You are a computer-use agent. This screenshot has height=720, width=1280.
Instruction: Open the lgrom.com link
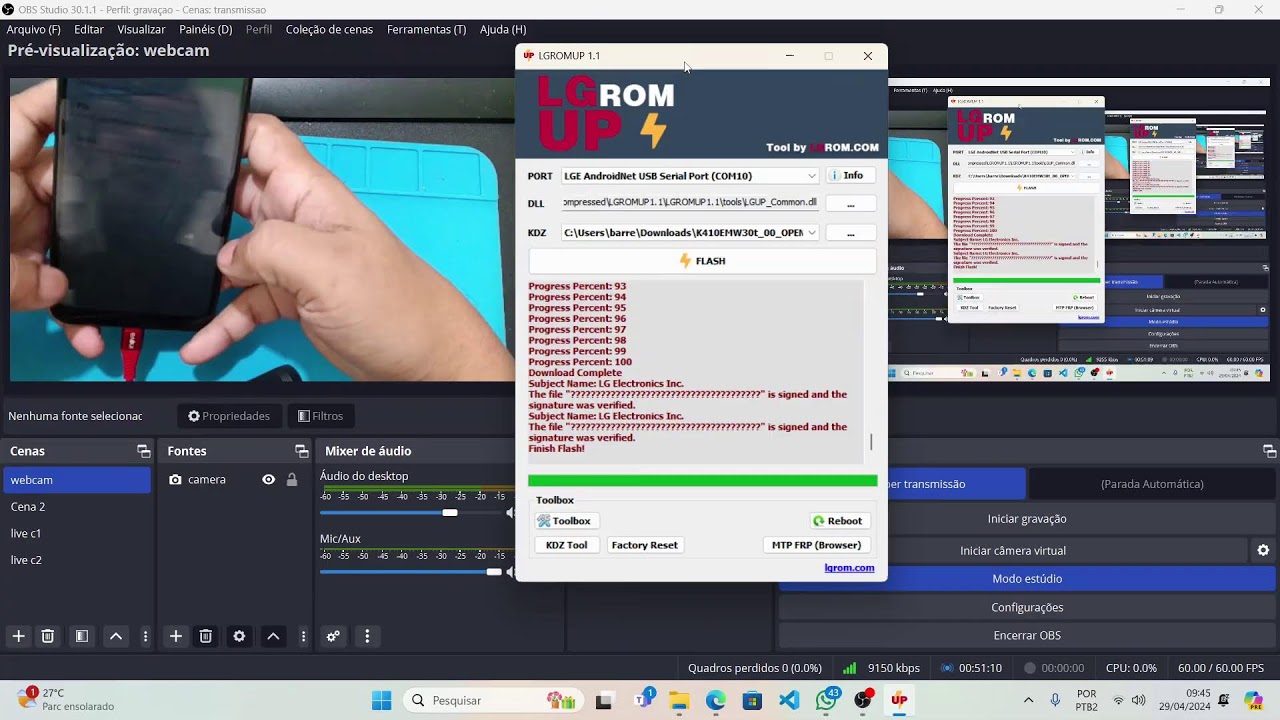(x=849, y=568)
